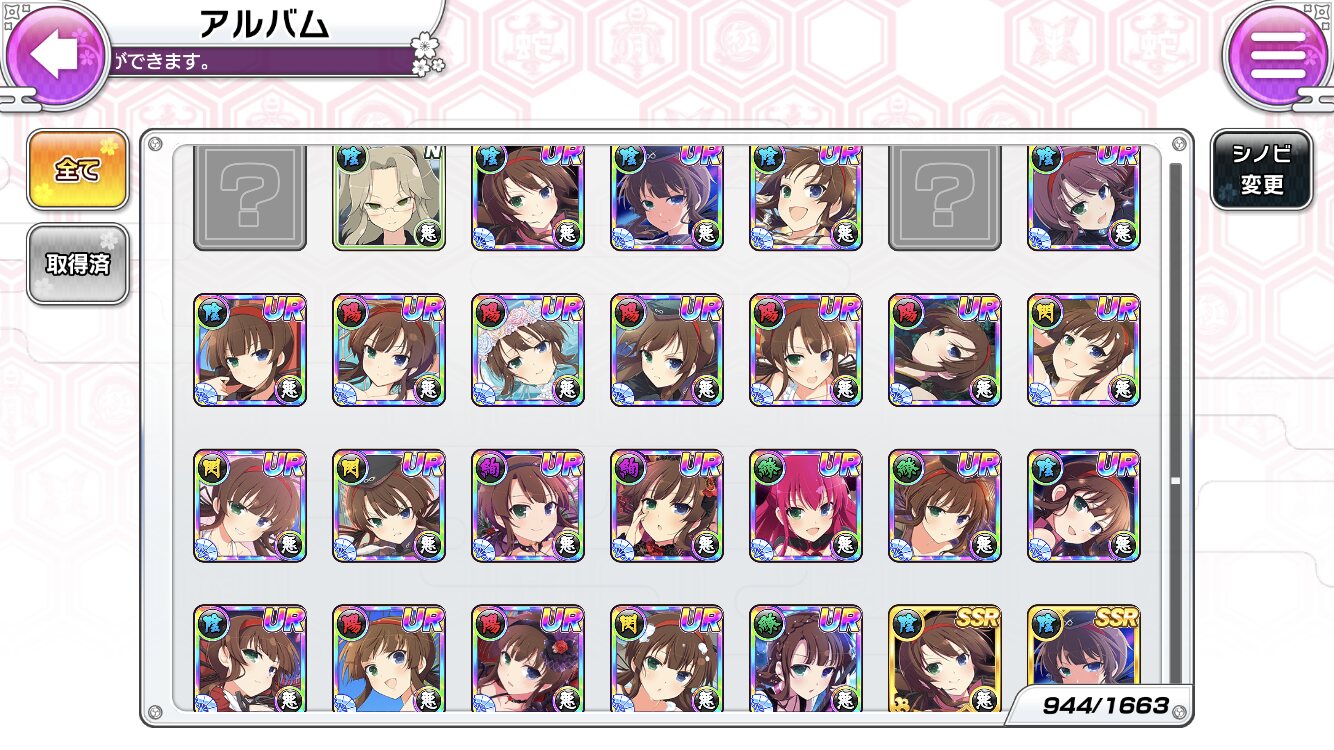Open the second locked question-mark card
This screenshot has height=750, width=1334.
[944, 197]
